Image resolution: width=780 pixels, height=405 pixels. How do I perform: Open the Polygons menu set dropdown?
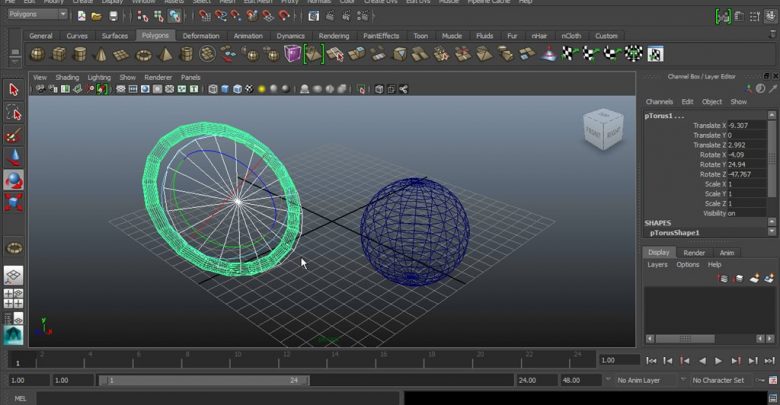coord(38,15)
